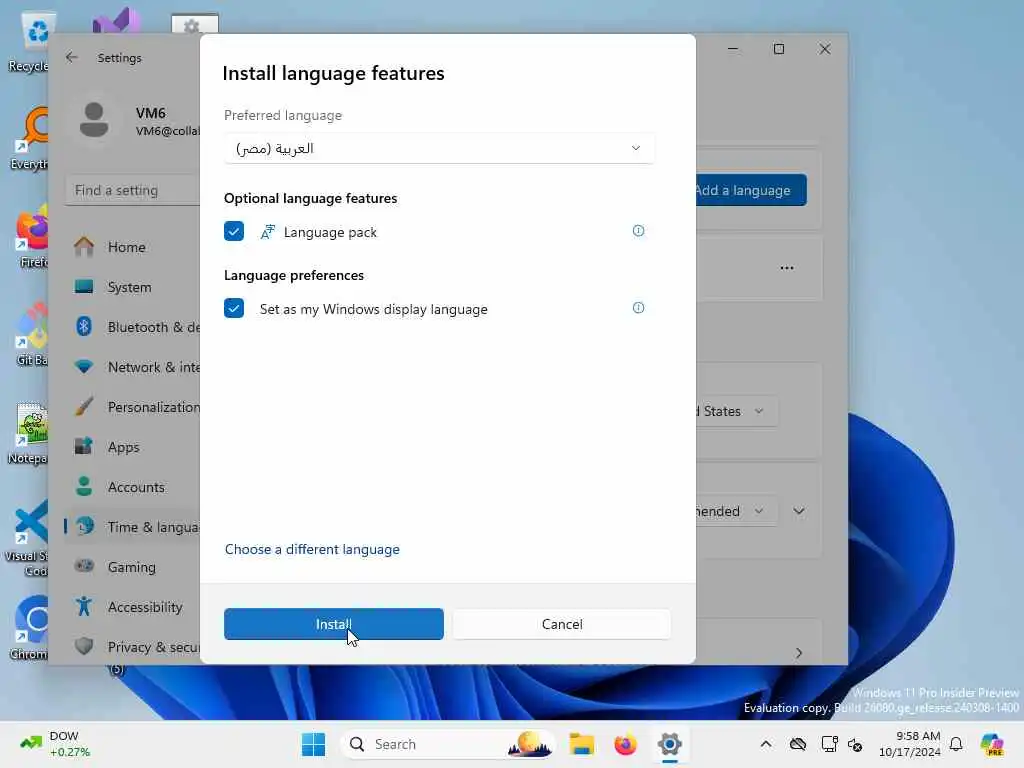
Task: Click Personalization brush icon
Action: tap(84, 407)
